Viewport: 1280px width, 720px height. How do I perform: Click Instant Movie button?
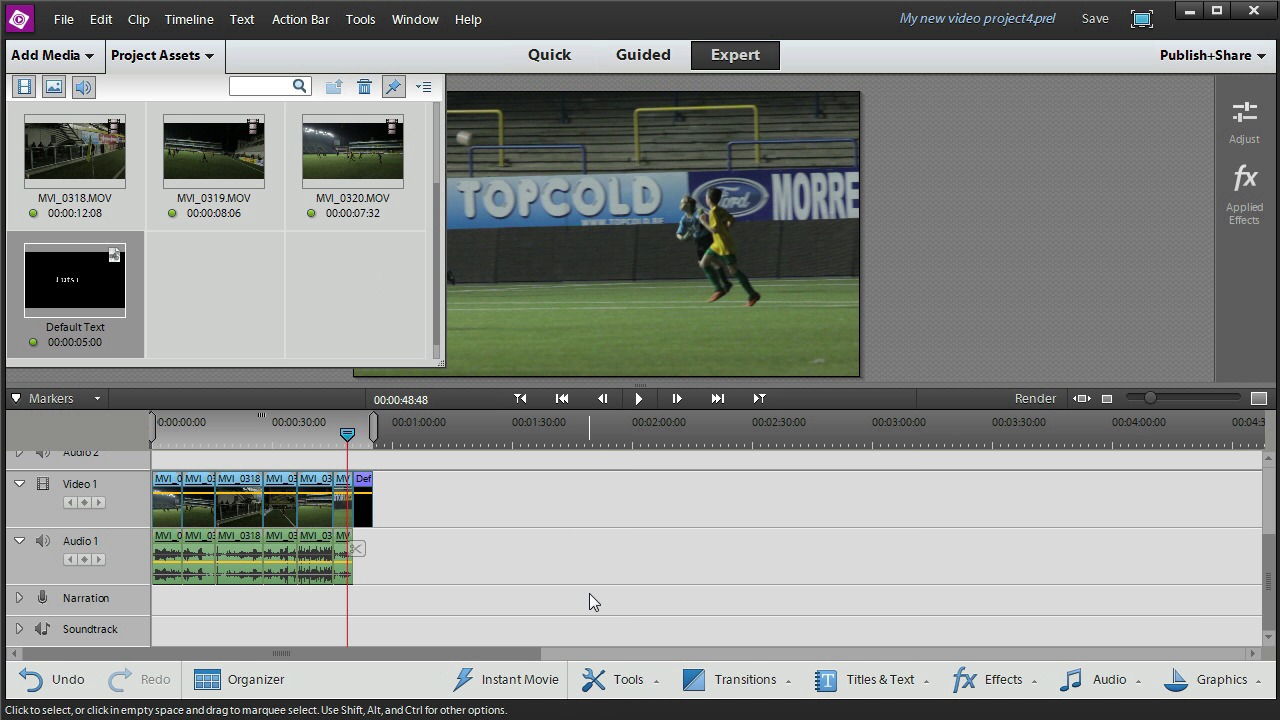(506, 679)
